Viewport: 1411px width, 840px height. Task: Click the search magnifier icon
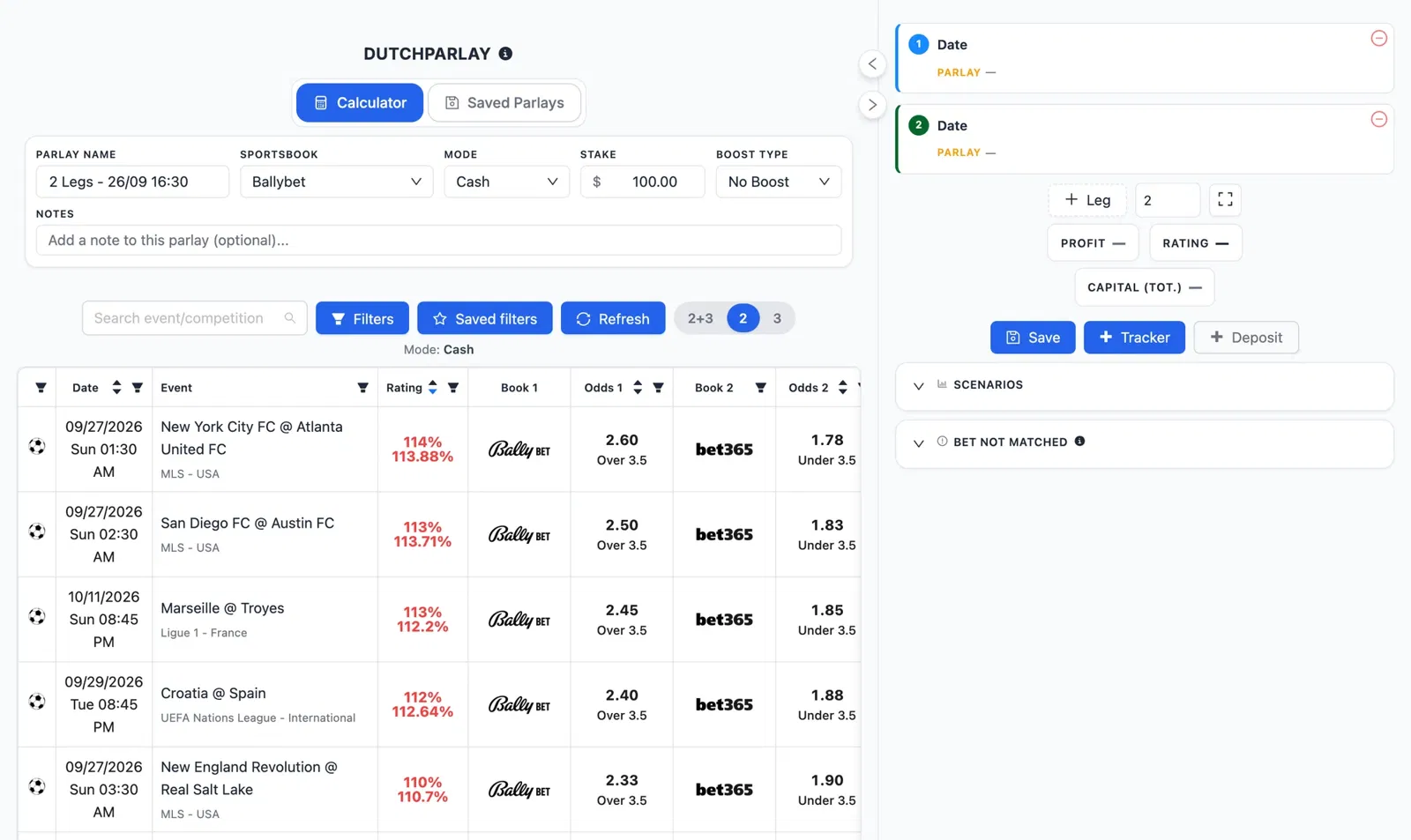coord(290,318)
